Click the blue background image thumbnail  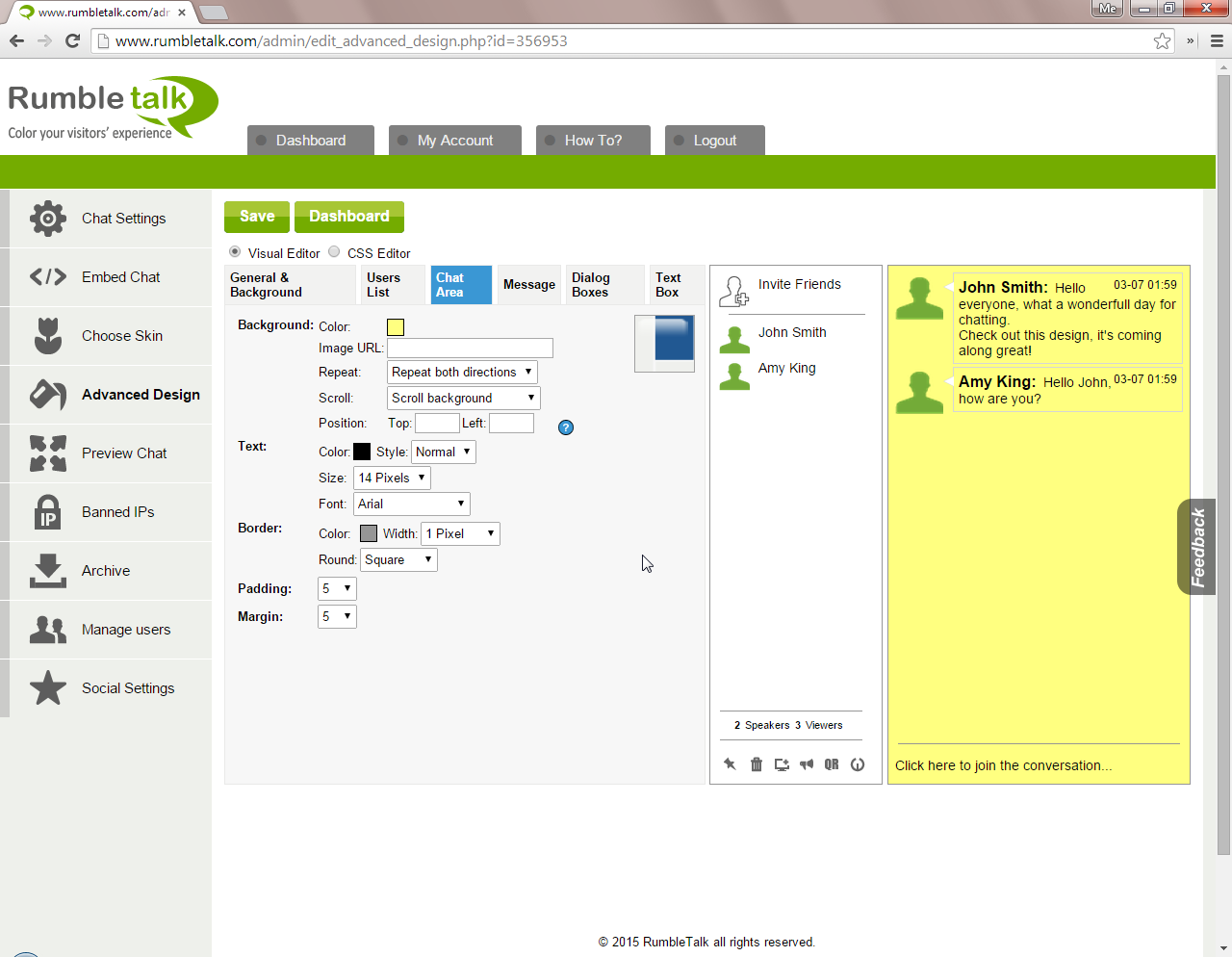pyautogui.click(x=664, y=344)
